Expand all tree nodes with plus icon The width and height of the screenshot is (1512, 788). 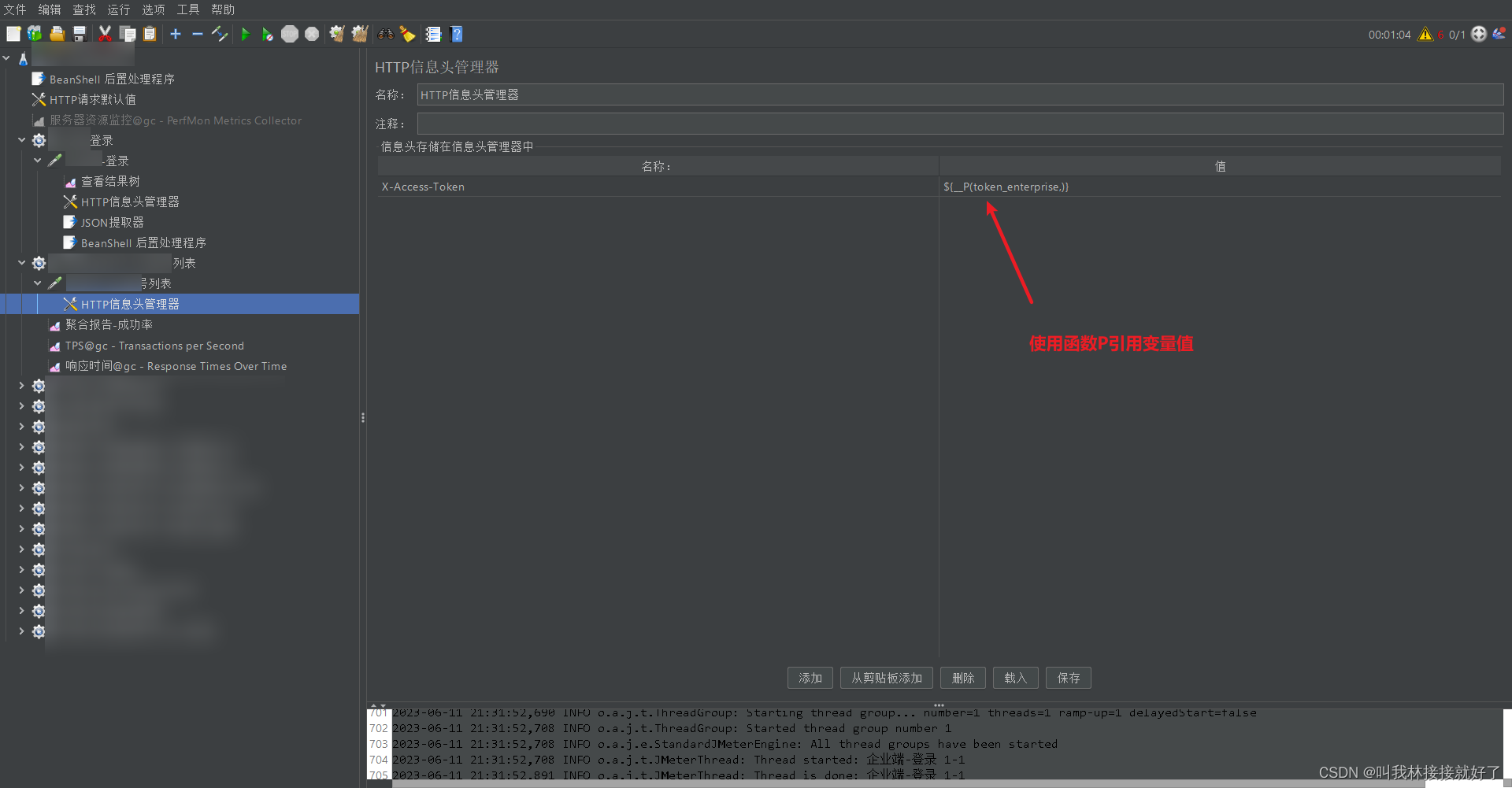176,34
